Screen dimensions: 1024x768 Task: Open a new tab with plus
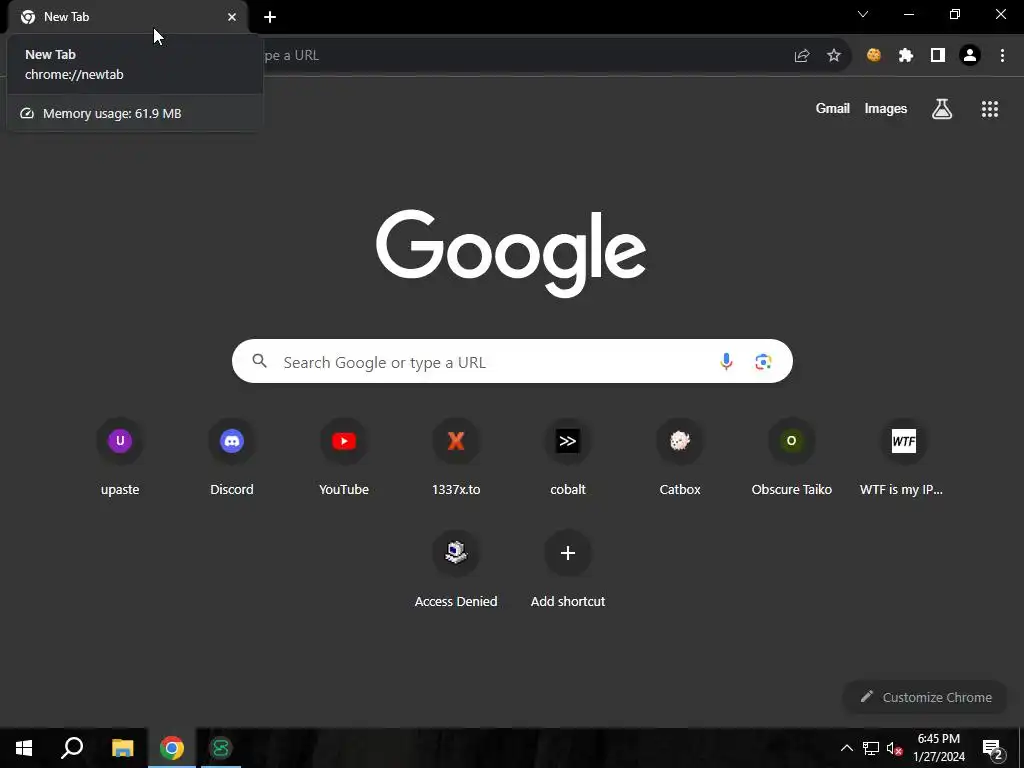(x=270, y=17)
